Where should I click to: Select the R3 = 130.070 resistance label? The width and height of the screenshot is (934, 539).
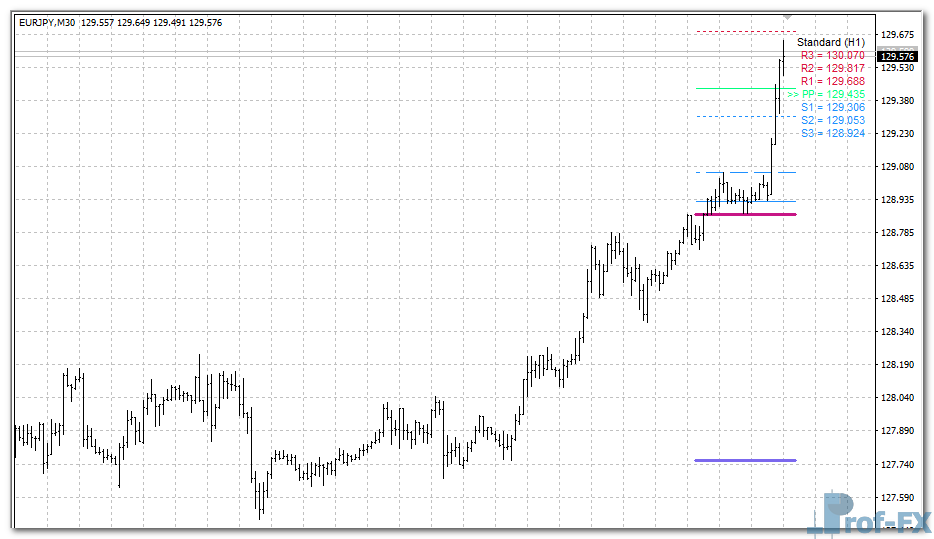832,55
